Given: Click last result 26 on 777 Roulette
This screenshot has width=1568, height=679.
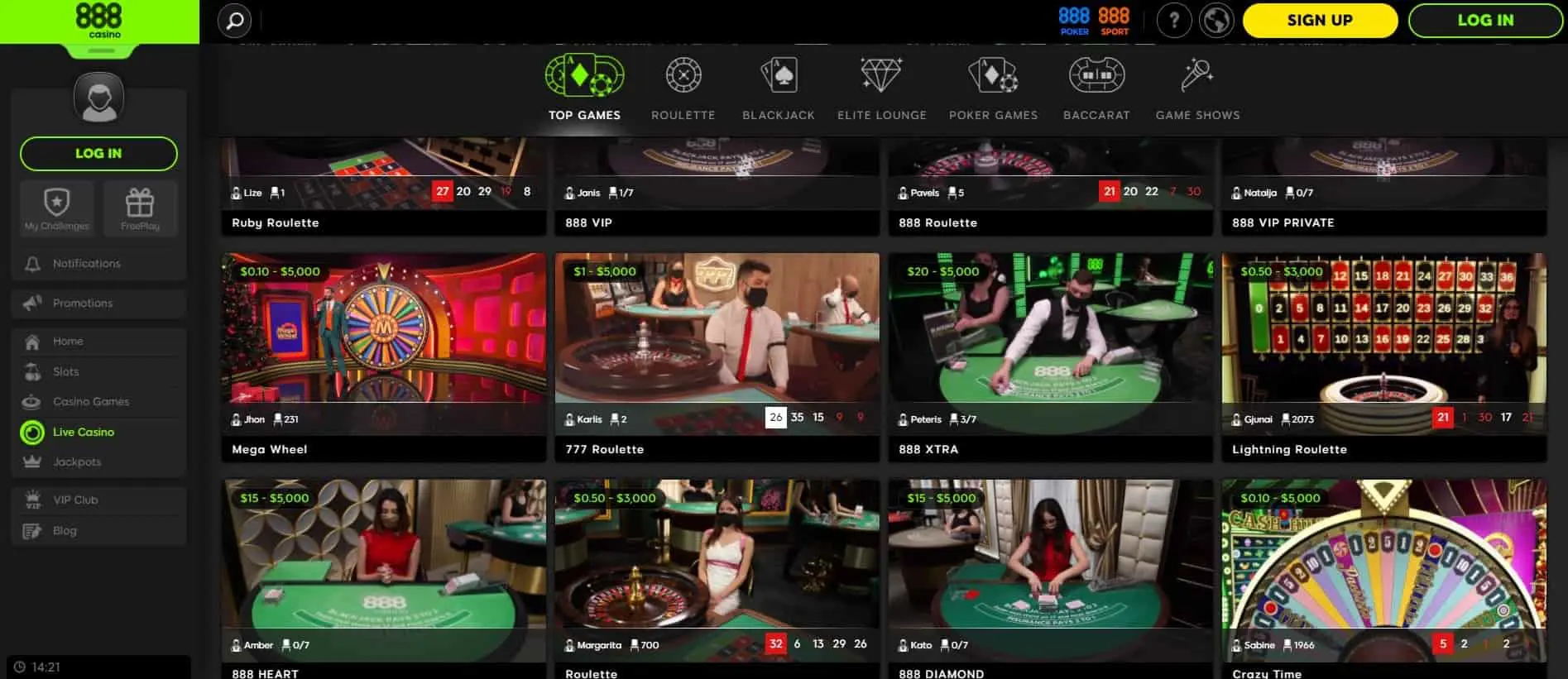Looking at the screenshot, I should click(x=775, y=418).
